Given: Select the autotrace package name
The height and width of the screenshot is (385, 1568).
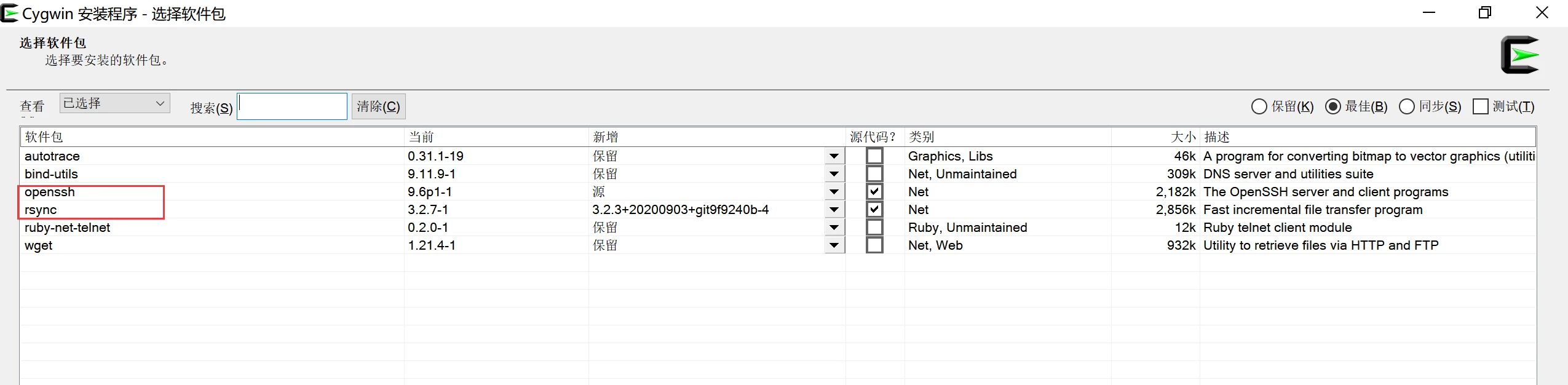Looking at the screenshot, I should click(x=52, y=156).
